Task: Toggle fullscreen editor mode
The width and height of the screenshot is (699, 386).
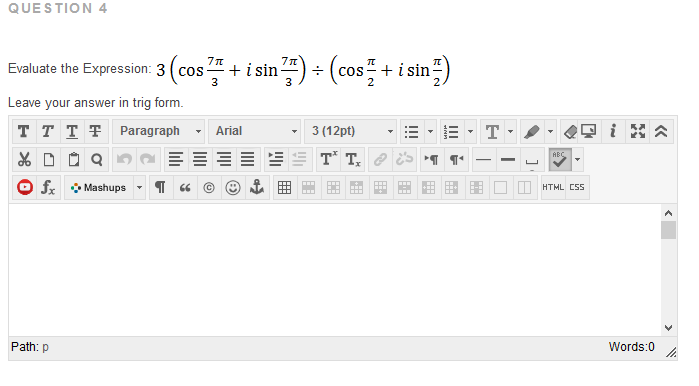Action: (637, 131)
